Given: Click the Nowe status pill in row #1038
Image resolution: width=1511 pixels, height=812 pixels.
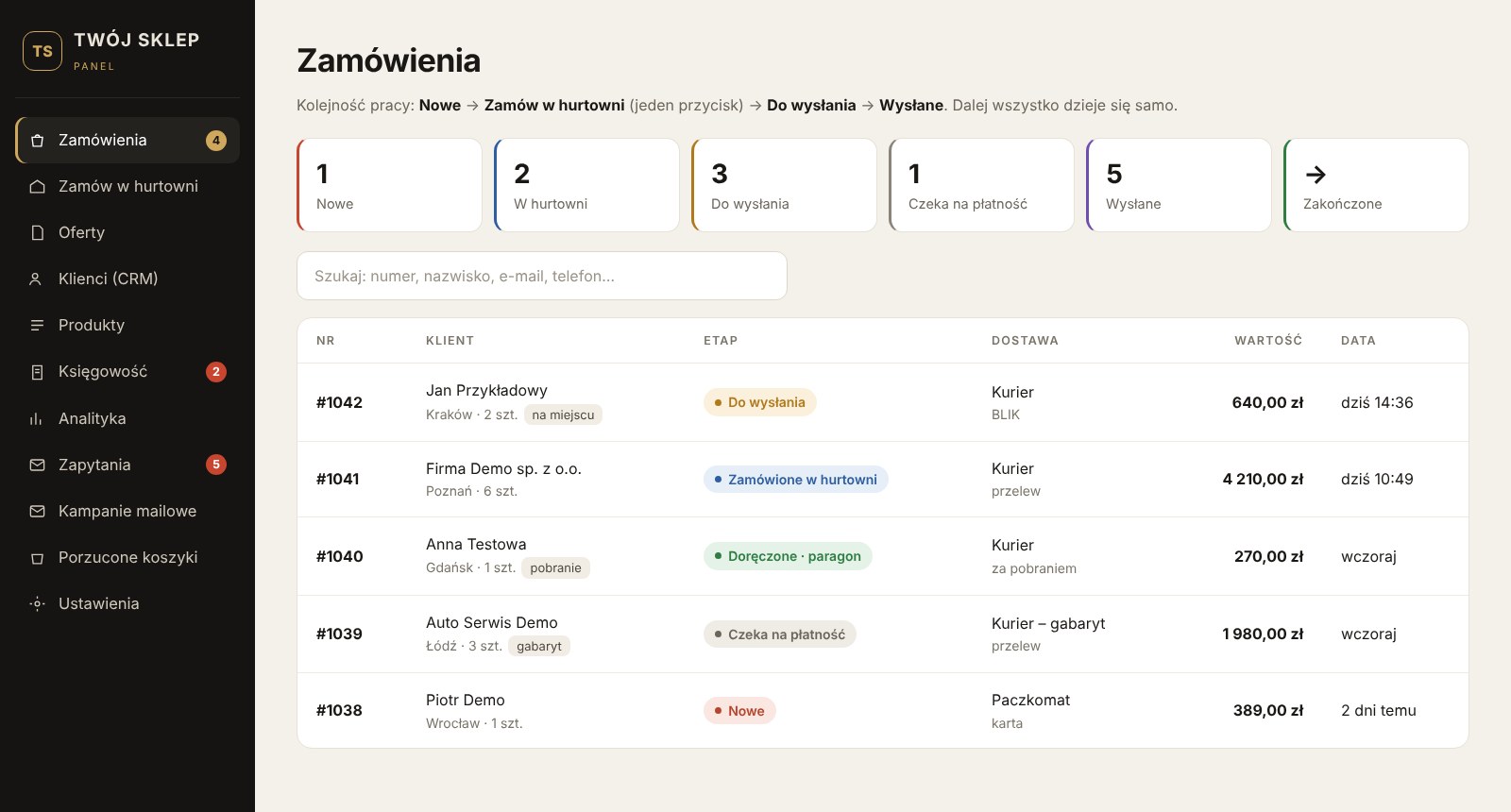Looking at the screenshot, I should [x=739, y=711].
